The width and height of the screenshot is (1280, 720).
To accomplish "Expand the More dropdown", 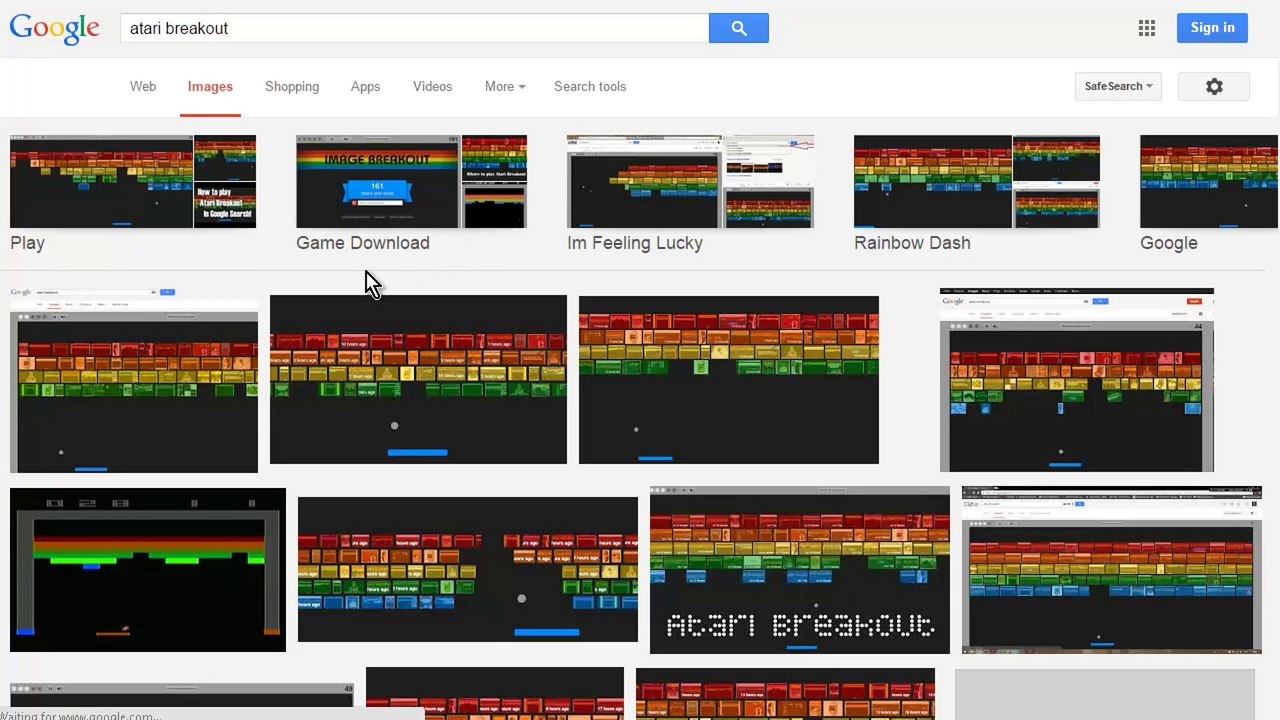I will [x=505, y=87].
